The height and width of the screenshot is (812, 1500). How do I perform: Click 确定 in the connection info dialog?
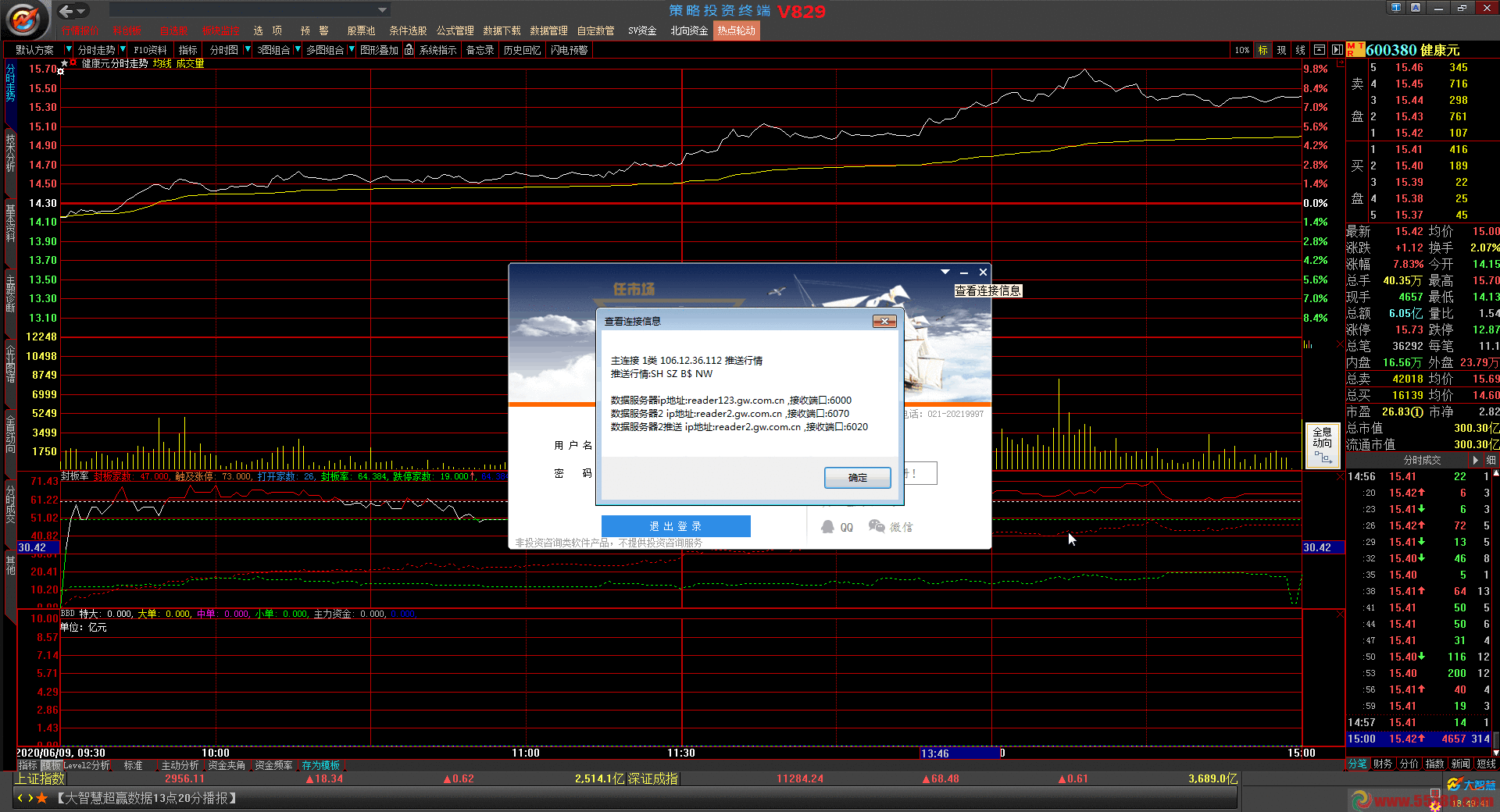[857, 477]
